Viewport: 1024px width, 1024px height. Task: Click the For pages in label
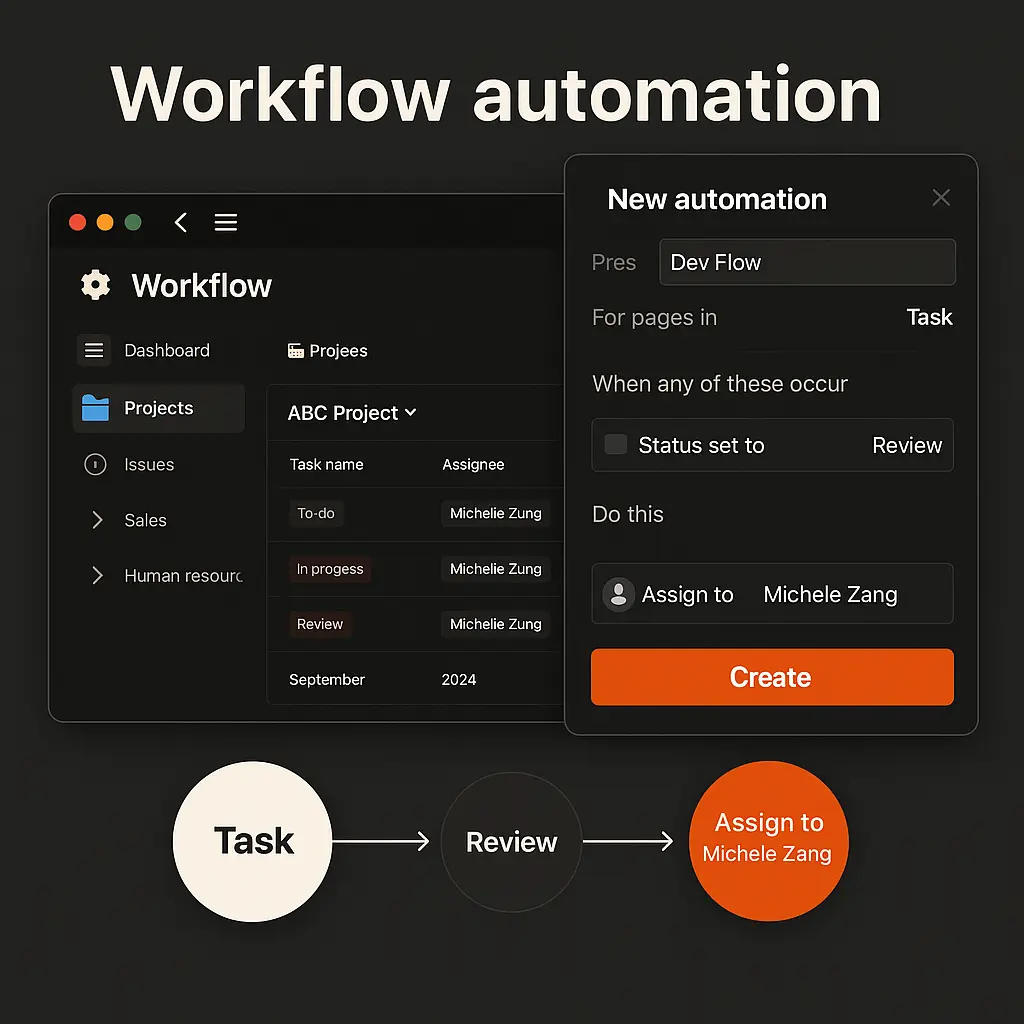click(x=654, y=317)
